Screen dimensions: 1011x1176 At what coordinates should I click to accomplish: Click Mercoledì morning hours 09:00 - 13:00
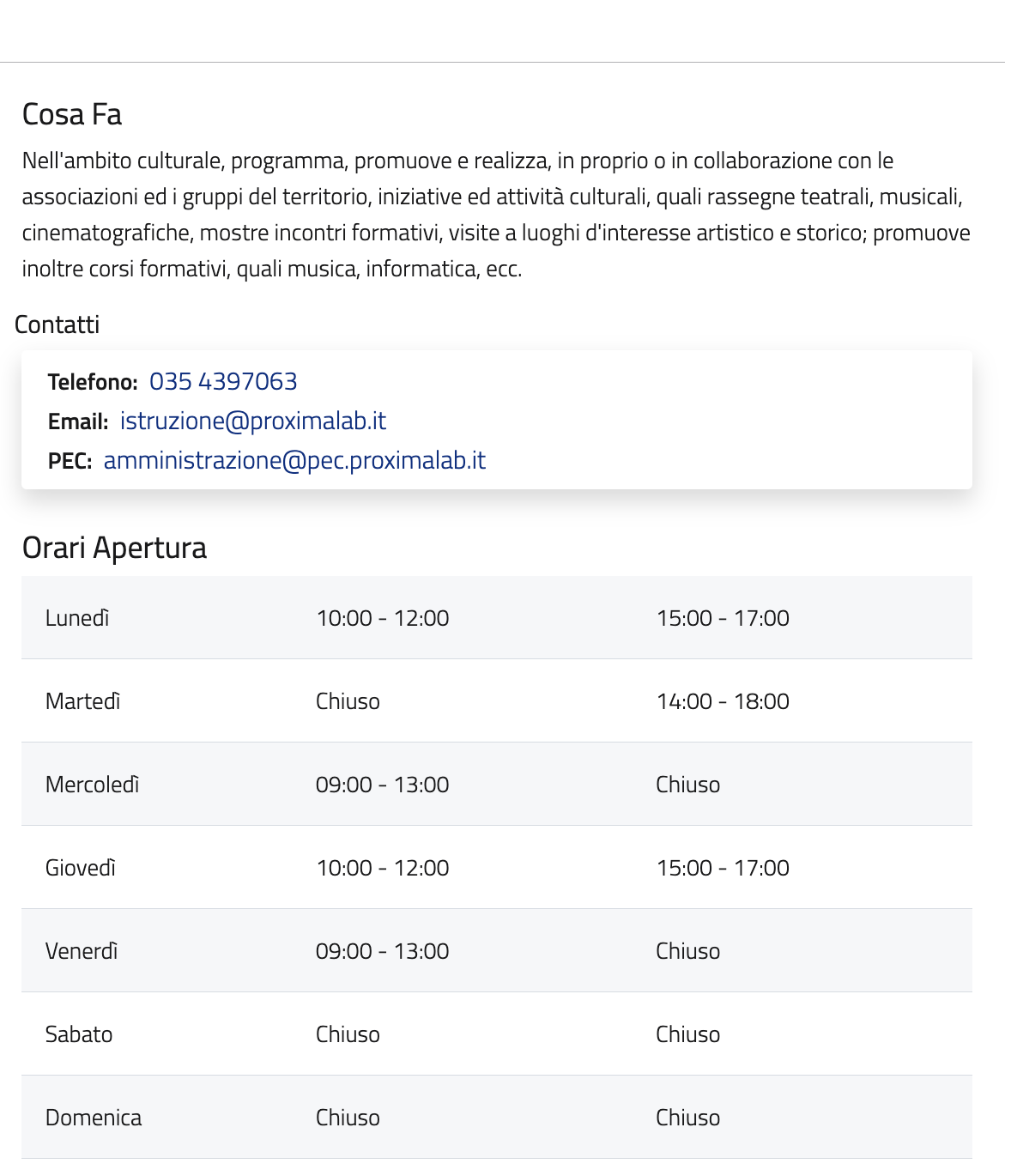coord(383,785)
